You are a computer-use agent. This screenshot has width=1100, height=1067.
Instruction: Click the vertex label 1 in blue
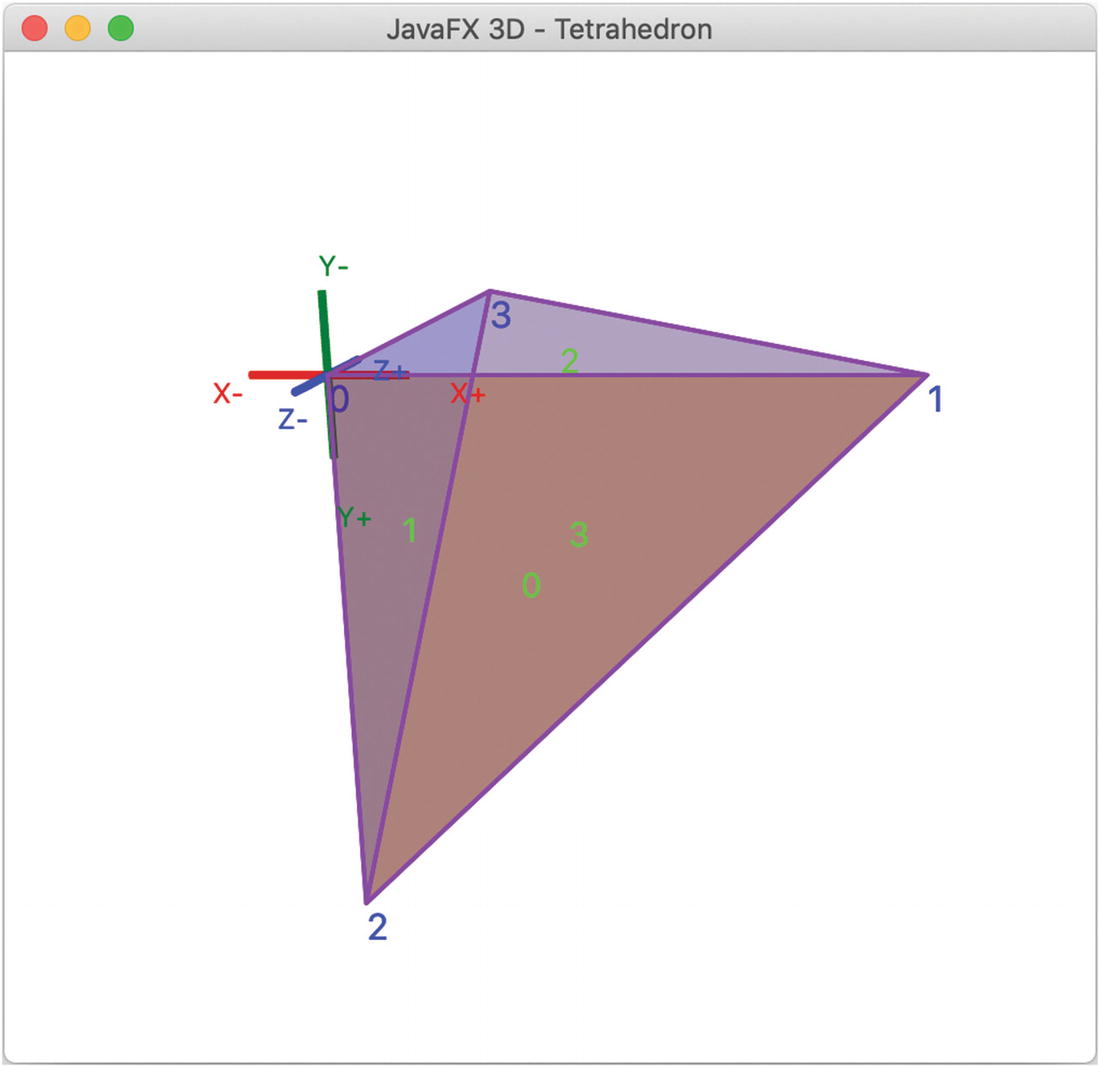click(934, 400)
